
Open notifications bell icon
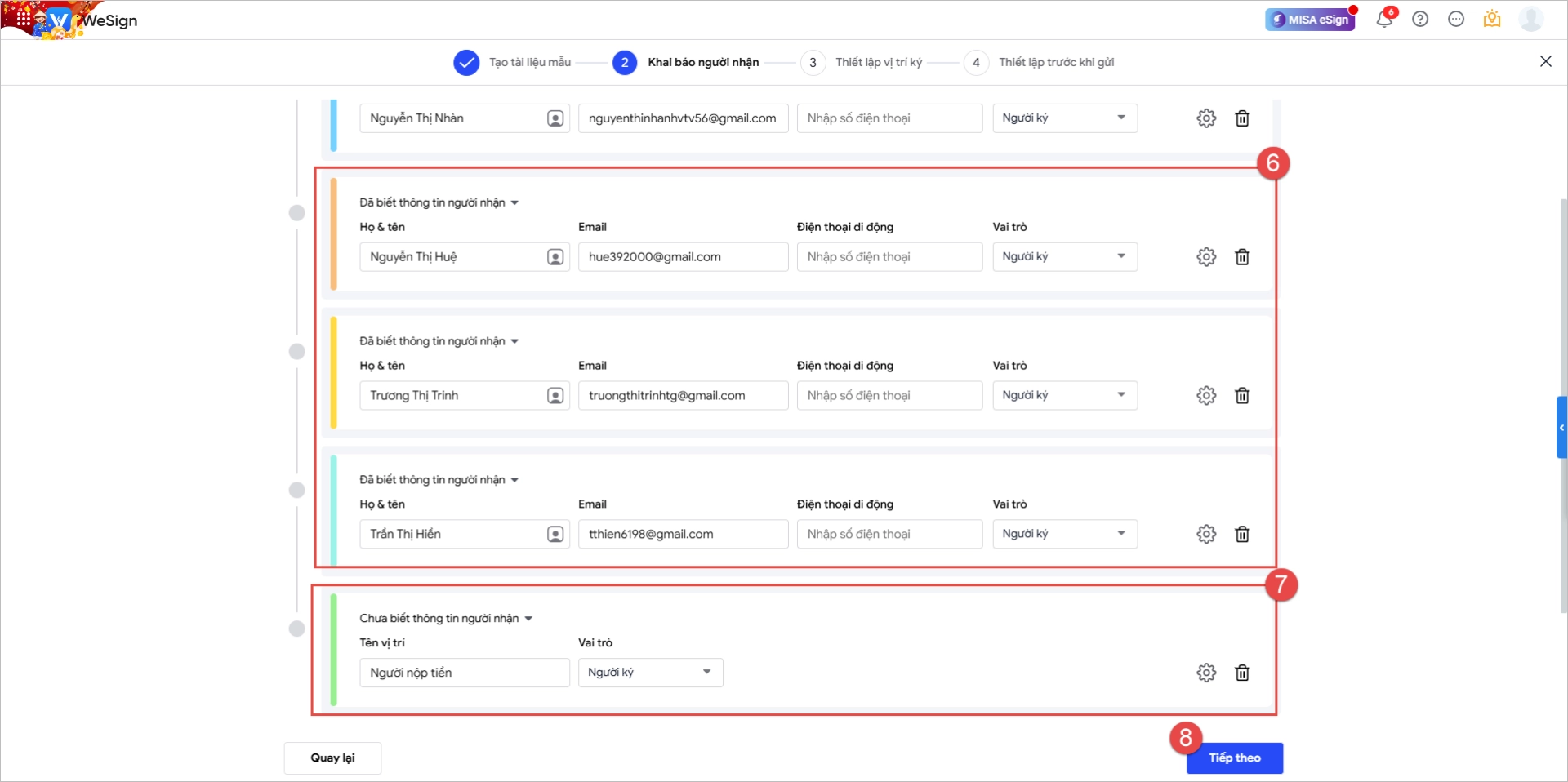pyautogui.click(x=1384, y=19)
